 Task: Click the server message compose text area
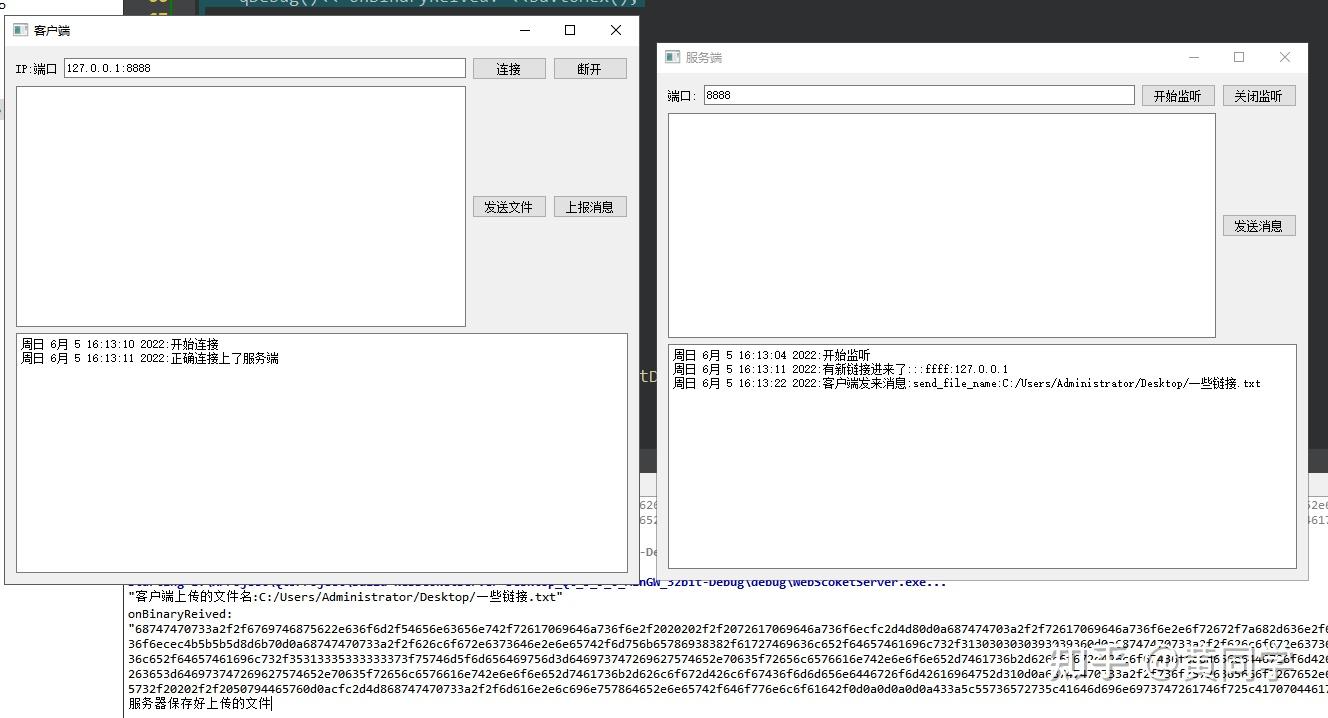(942, 225)
